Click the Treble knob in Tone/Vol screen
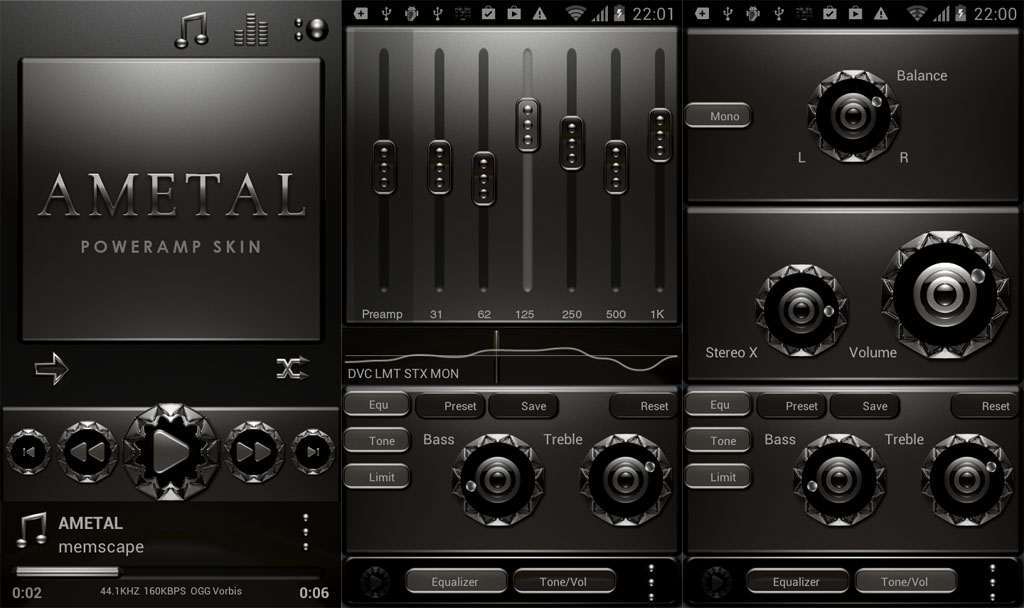 (x=967, y=480)
